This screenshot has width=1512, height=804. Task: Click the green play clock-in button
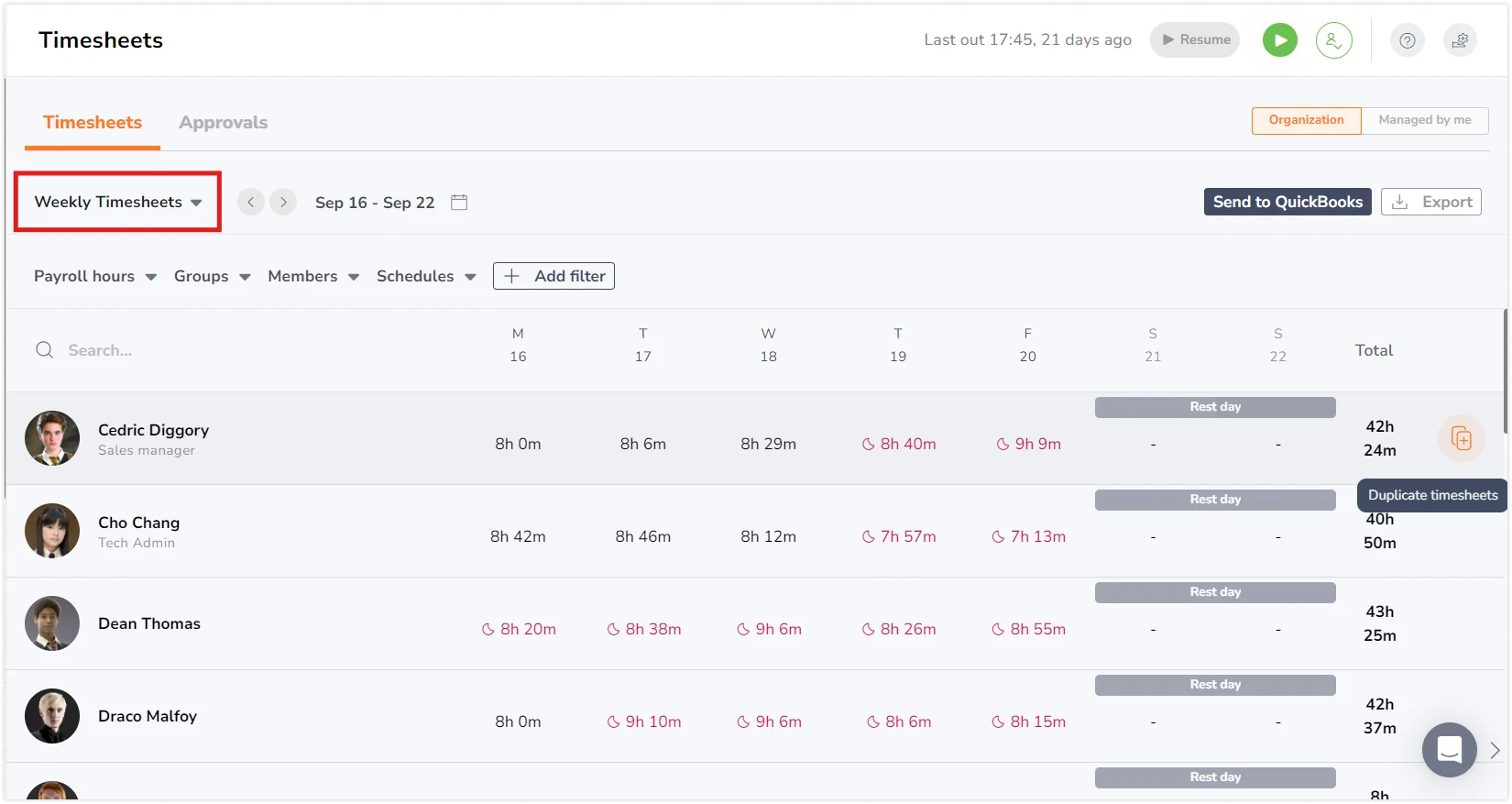point(1279,40)
